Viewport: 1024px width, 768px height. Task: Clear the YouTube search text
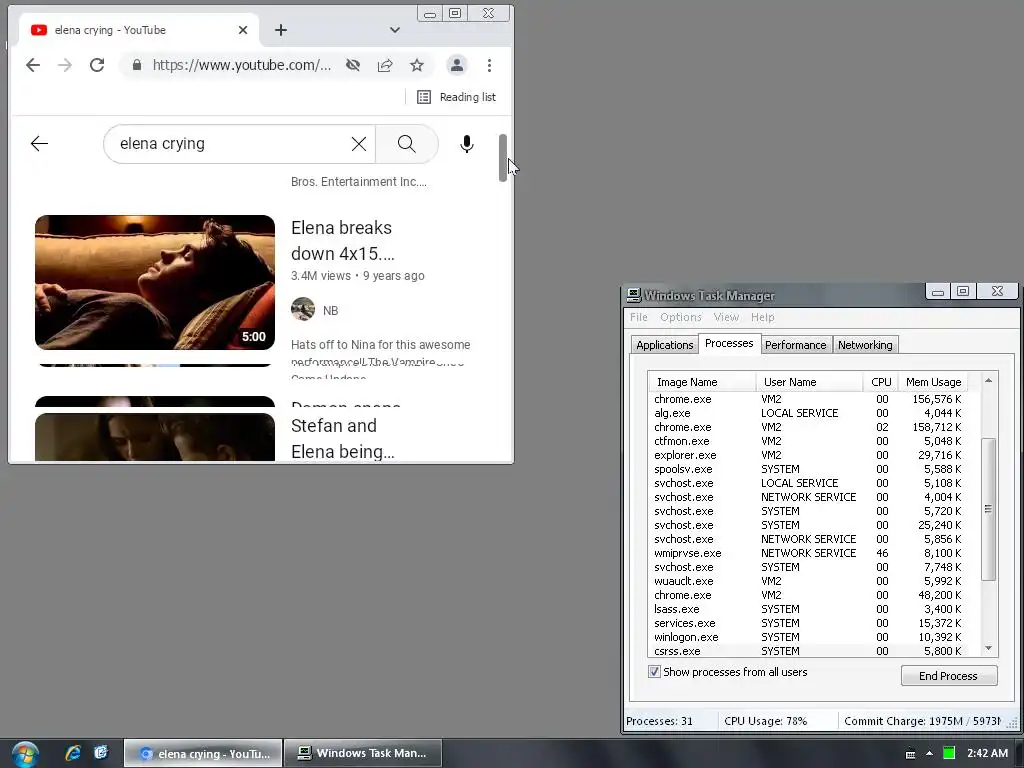(x=359, y=144)
